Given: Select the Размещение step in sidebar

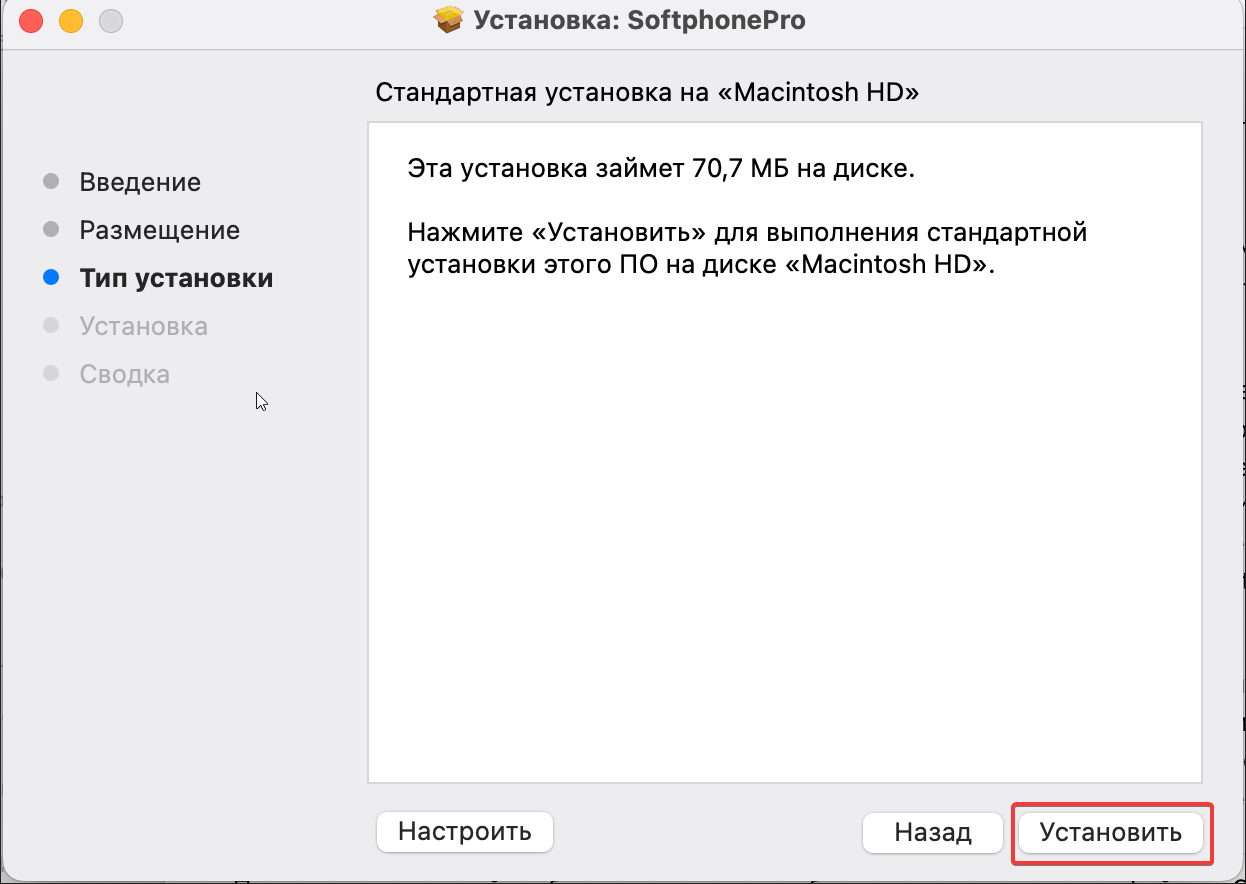Looking at the screenshot, I should point(160,230).
